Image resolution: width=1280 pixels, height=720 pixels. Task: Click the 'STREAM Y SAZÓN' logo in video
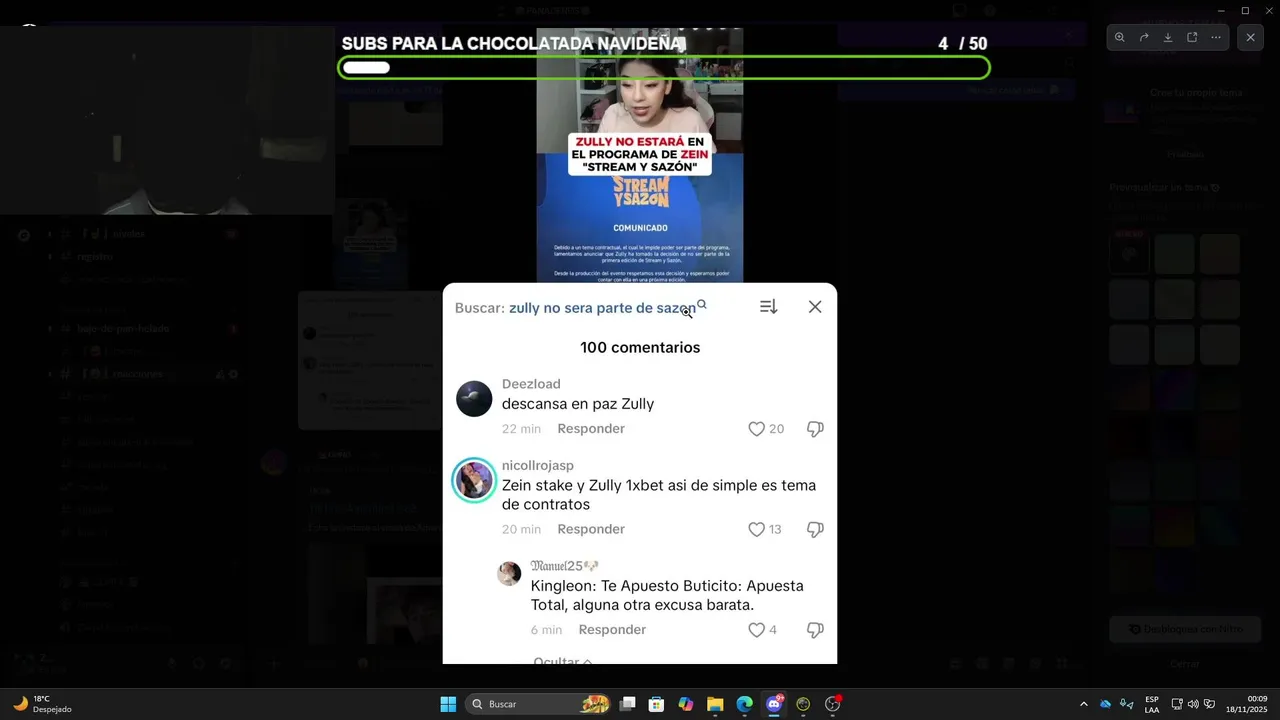(640, 192)
